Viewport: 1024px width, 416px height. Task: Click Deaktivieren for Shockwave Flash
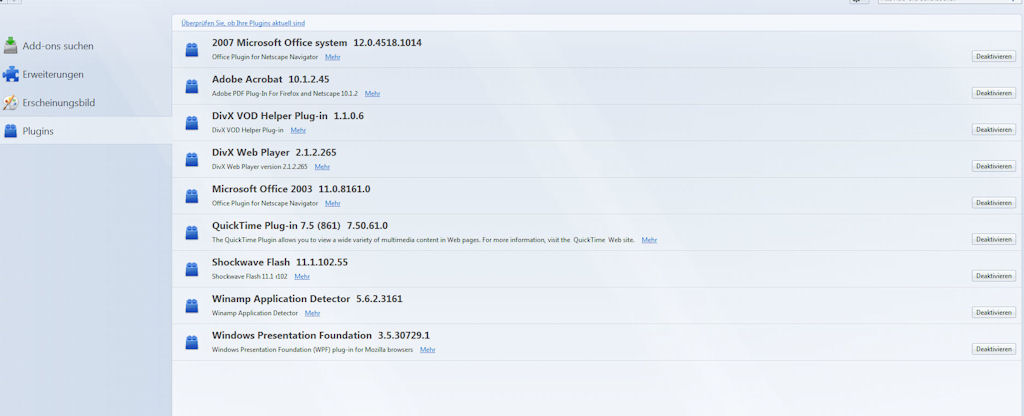click(993, 276)
